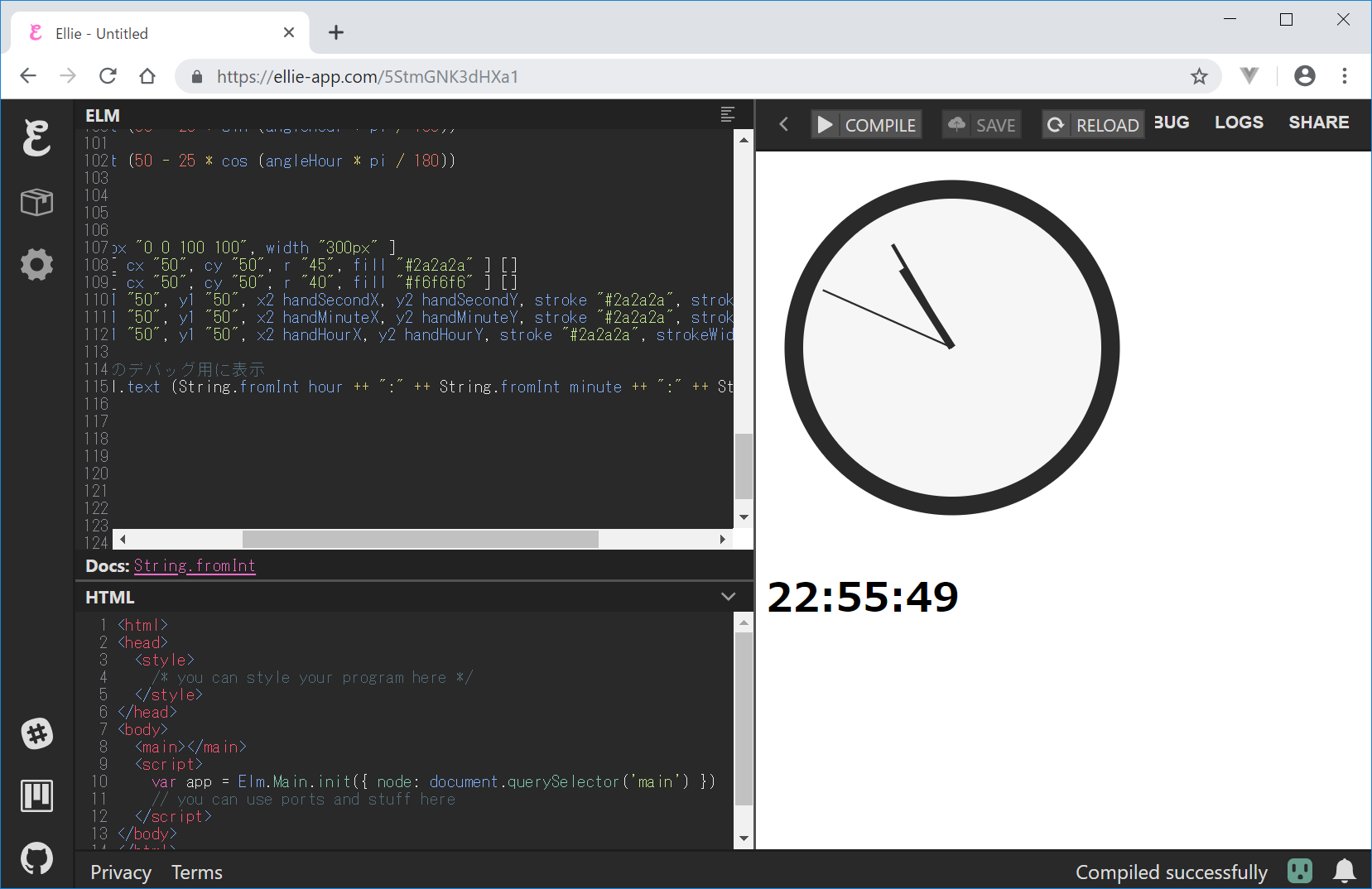Image resolution: width=1372 pixels, height=889 pixels.
Task: Bookmark this page with the star icon
Action: 1199,76
